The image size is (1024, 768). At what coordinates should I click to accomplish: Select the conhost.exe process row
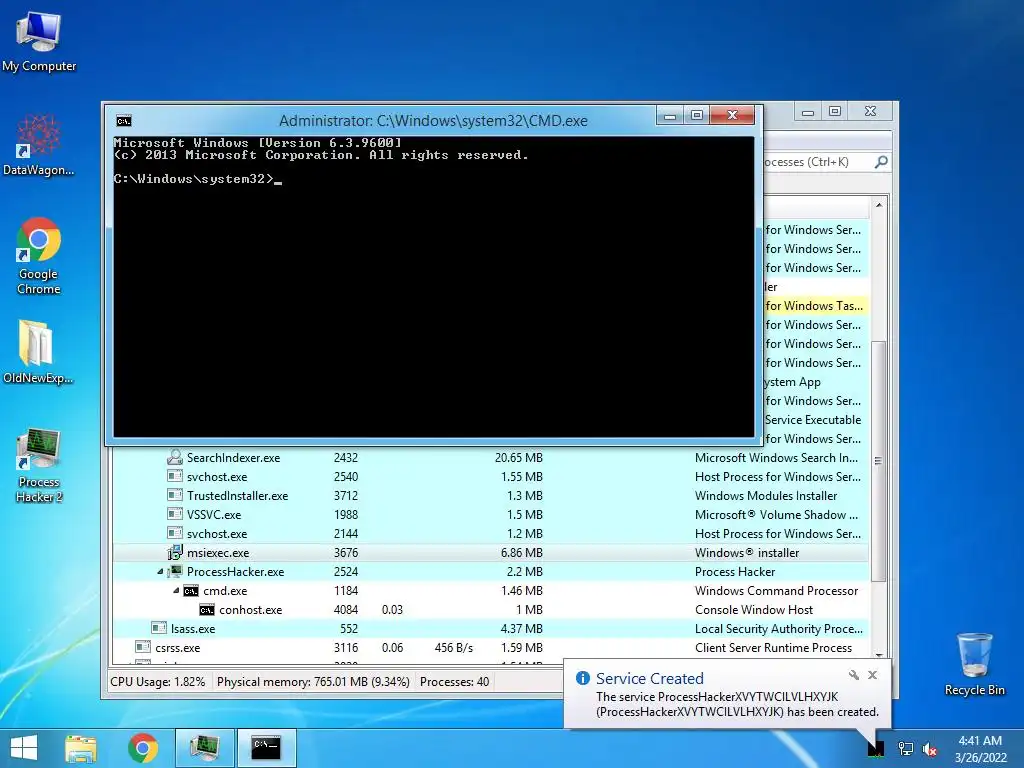point(490,610)
